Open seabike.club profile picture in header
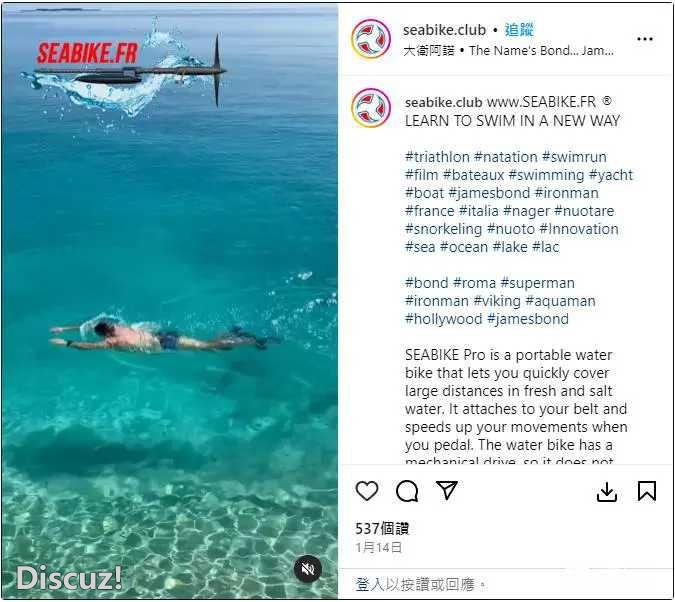This screenshot has height=602, width=675. coord(371,39)
